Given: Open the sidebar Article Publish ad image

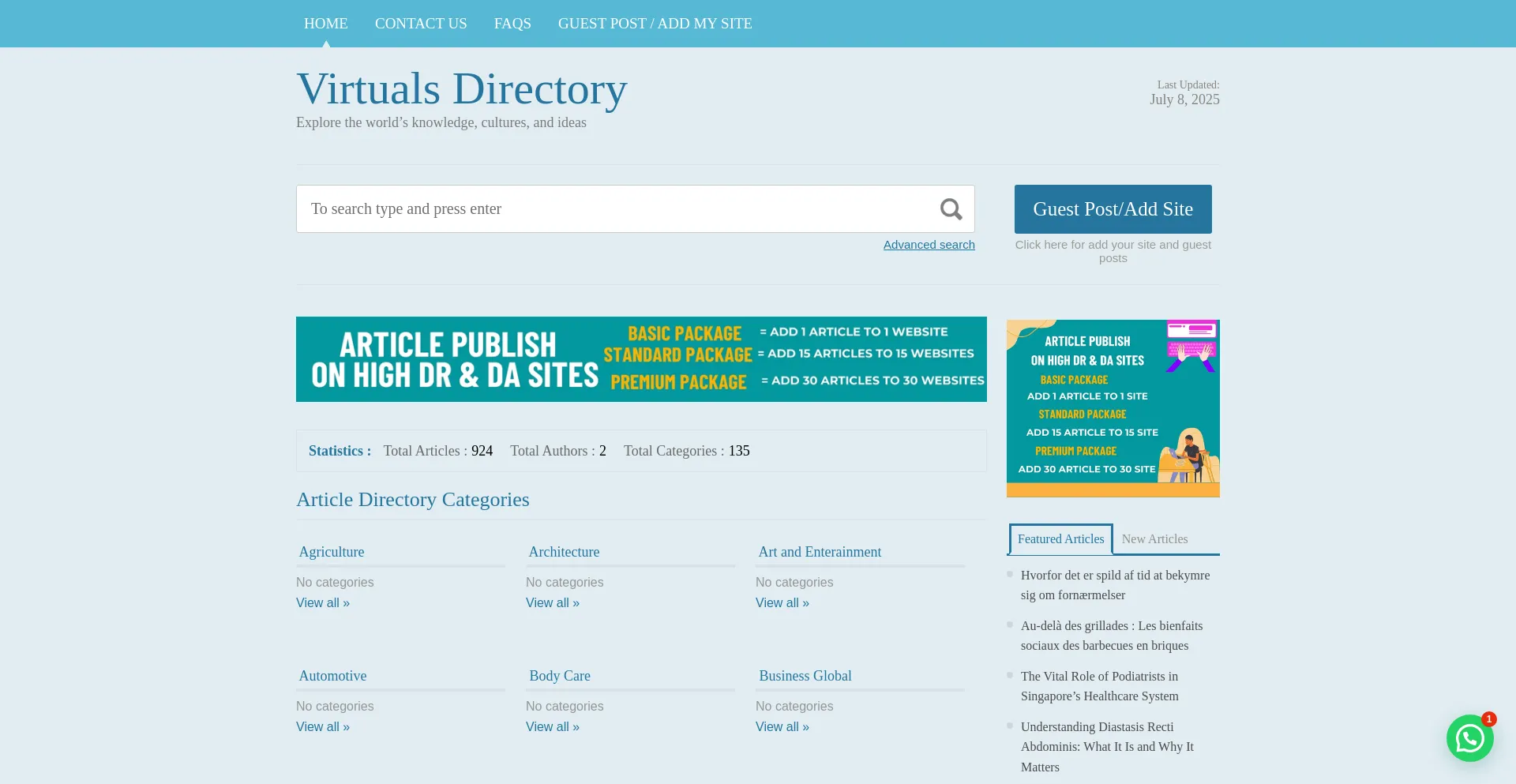Looking at the screenshot, I should tap(1113, 408).
